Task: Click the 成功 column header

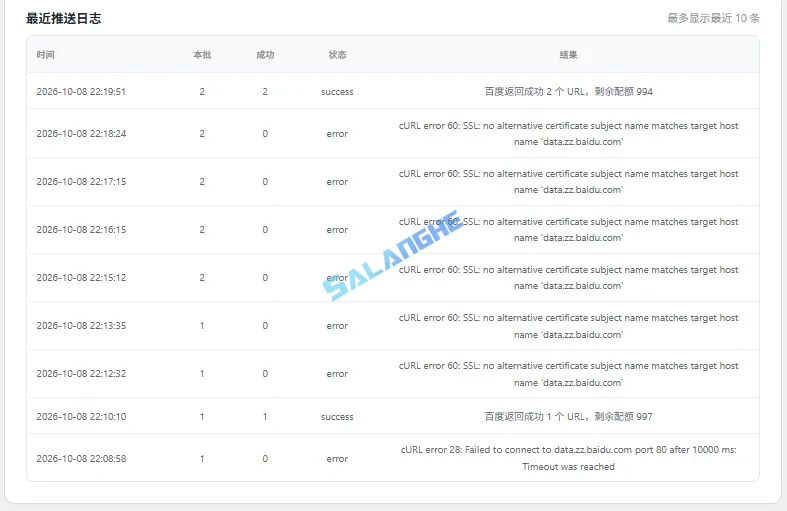Action: click(x=265, y=55)
